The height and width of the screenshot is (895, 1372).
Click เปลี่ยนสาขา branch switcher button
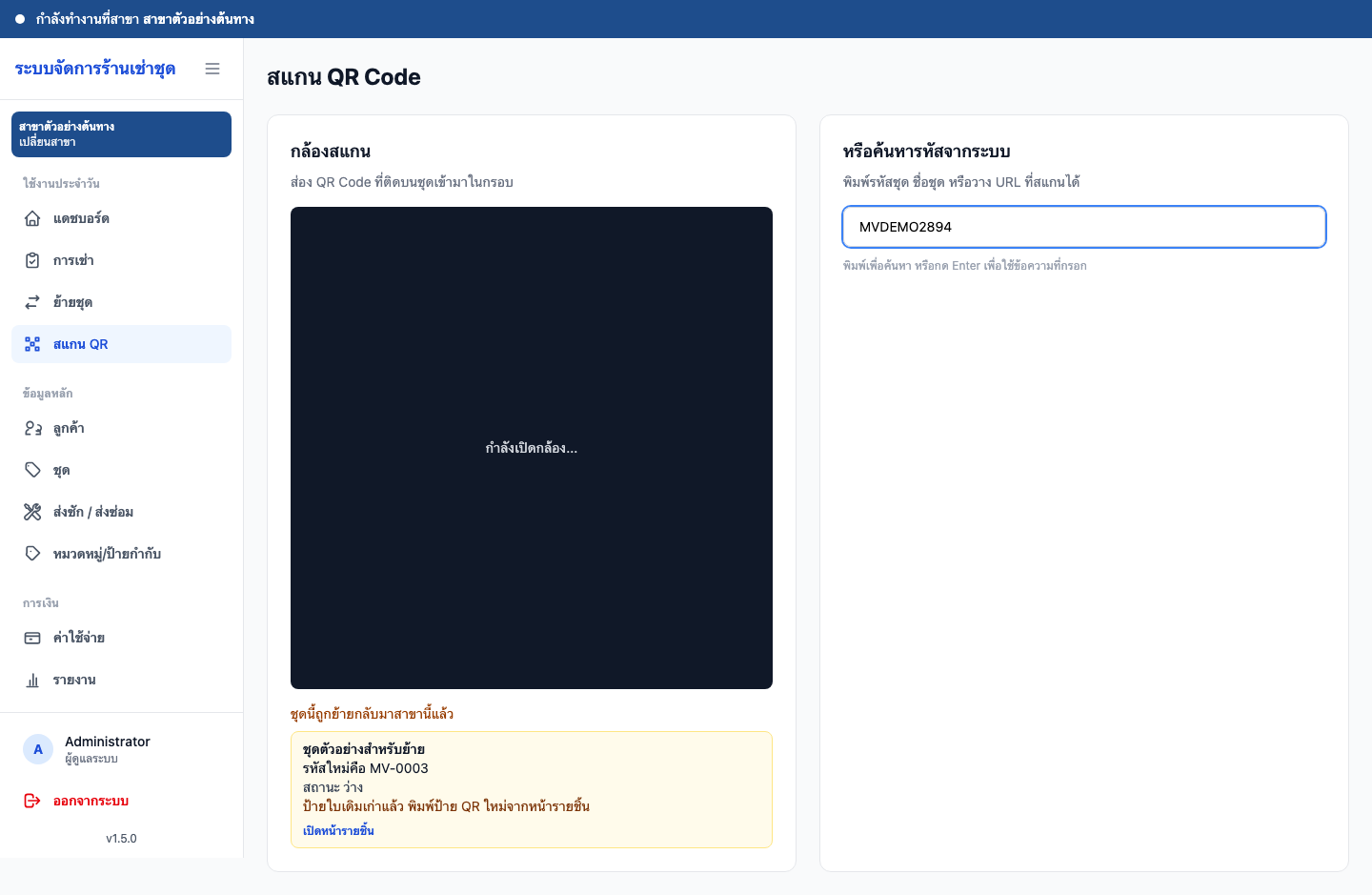(121, 134)
